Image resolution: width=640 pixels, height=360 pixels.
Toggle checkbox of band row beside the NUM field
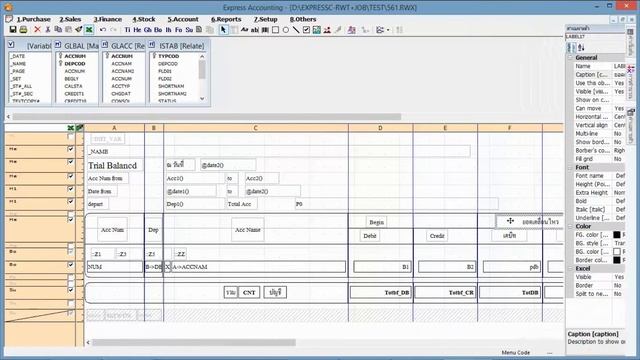pyautogui.click(x=71, y=265)
